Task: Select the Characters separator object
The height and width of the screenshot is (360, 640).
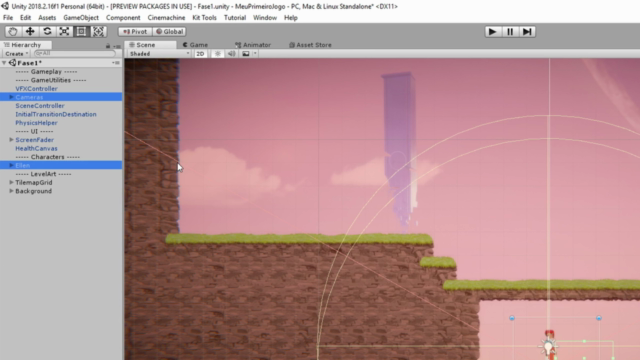Action: click(47, 157)
